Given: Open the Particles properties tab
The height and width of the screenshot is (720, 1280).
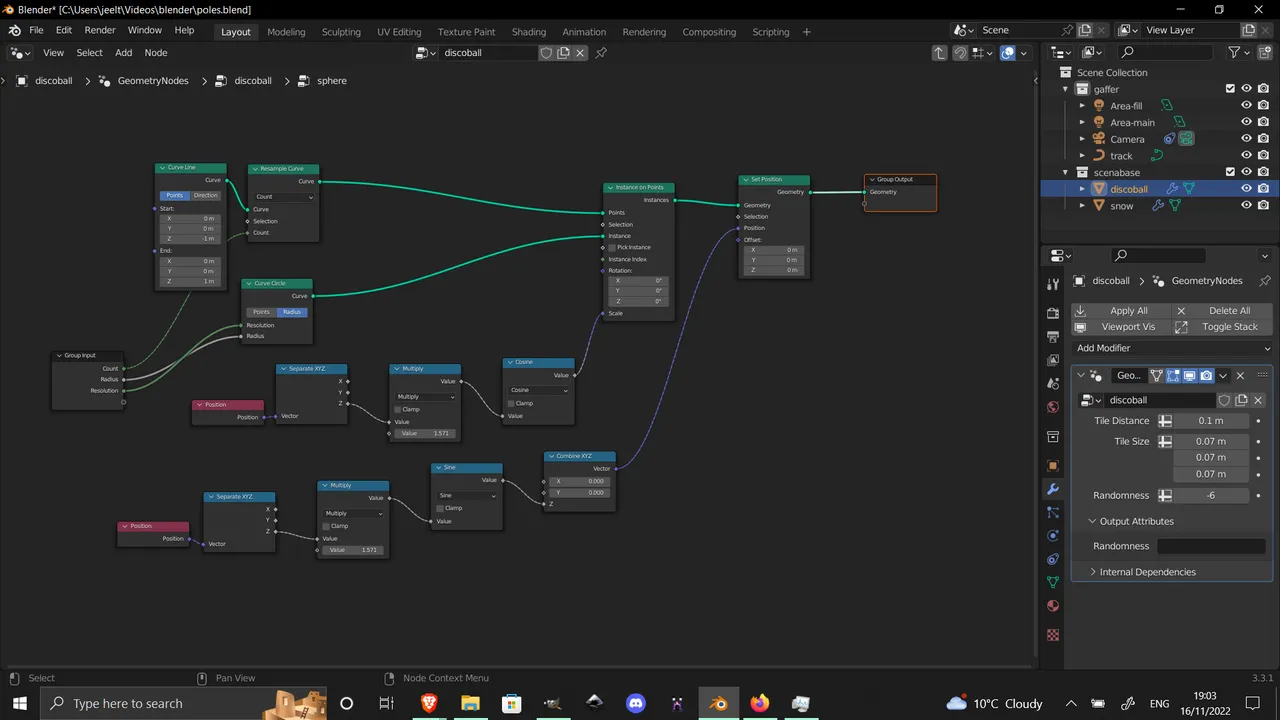Looking at the screenshot, I should (x=1052, y=512).
